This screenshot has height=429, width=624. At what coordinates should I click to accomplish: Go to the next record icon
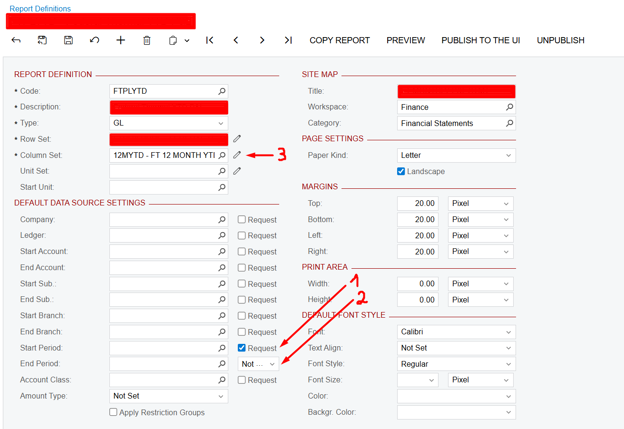tap(262, 40)
